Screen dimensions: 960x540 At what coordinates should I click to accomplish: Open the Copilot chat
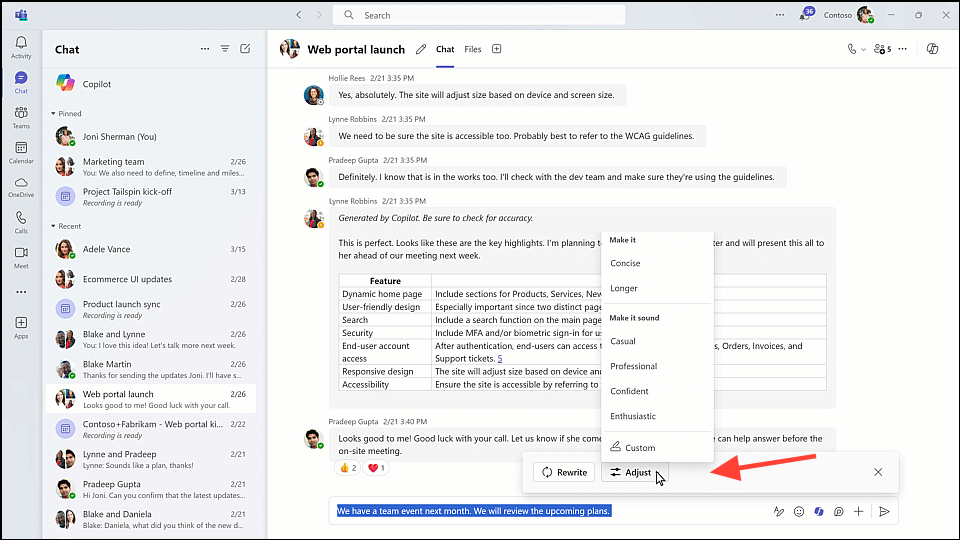(151, 84)
